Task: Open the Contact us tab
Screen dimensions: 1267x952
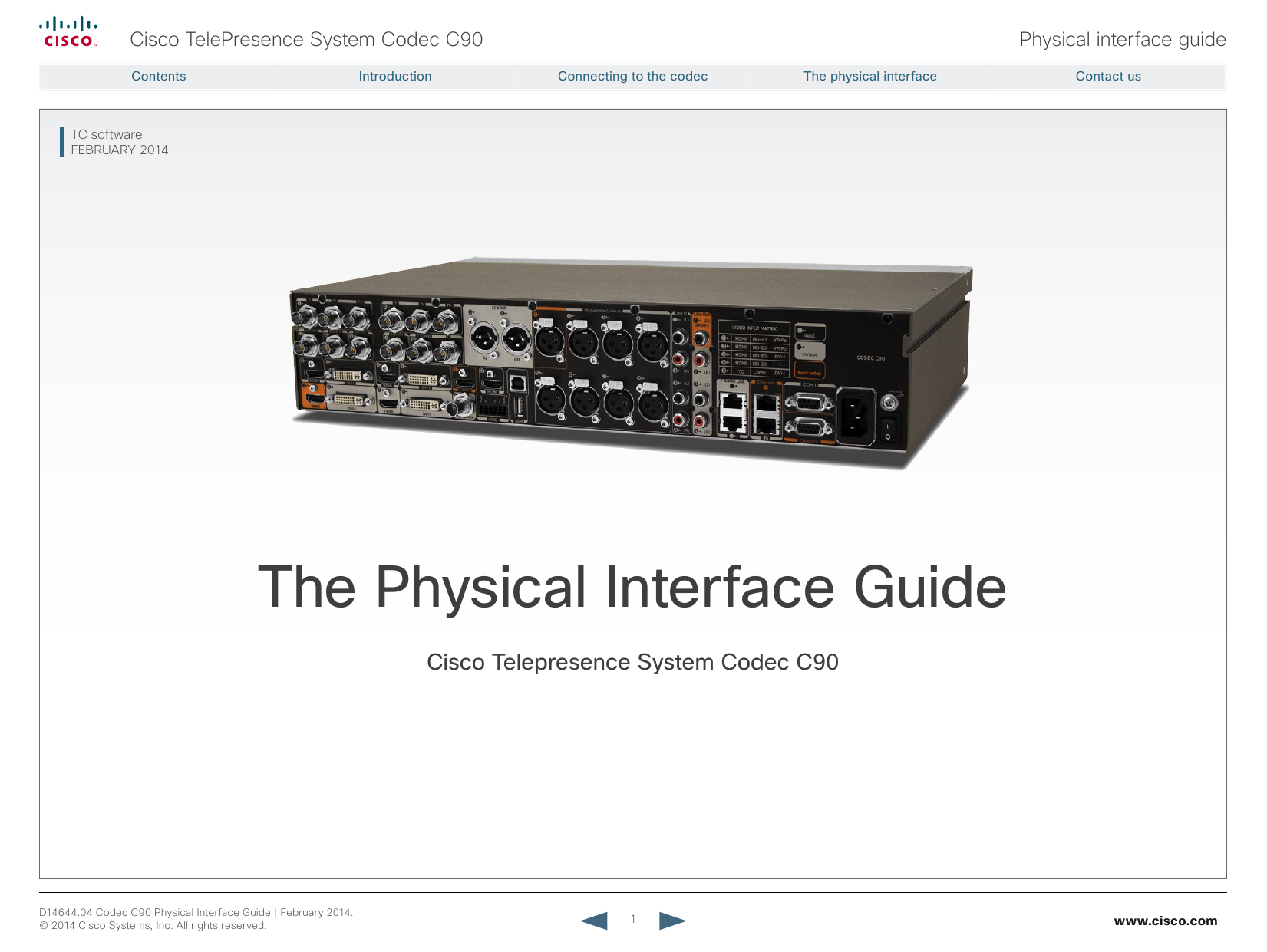Action: tap(1107, 76)
